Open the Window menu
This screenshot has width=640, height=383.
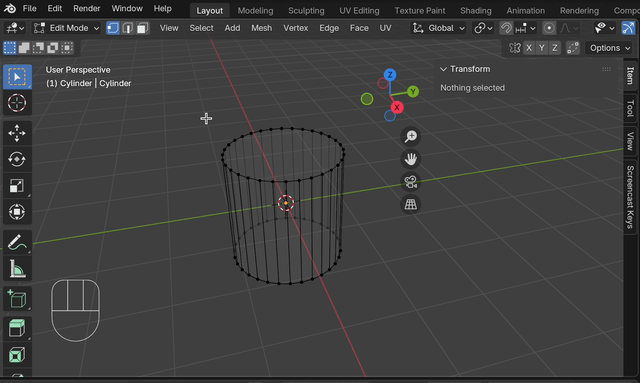coord(127,8)
